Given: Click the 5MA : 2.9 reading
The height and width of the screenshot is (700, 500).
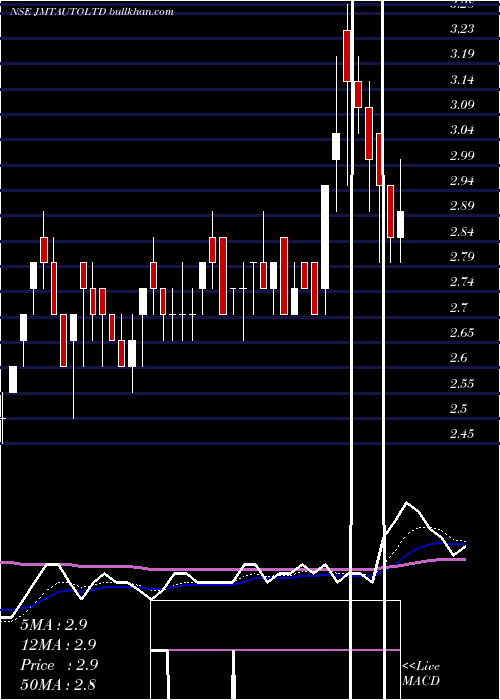Looking at the screenshot, I should point(54,625).
